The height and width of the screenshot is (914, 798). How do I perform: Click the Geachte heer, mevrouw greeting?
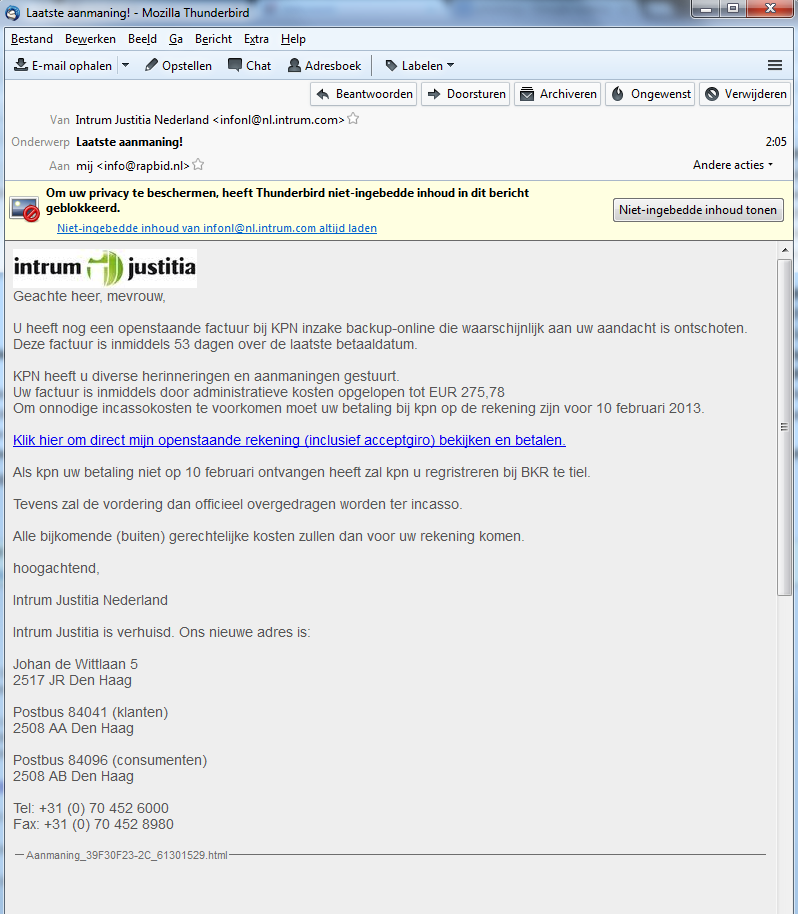[x=89, y=296]
